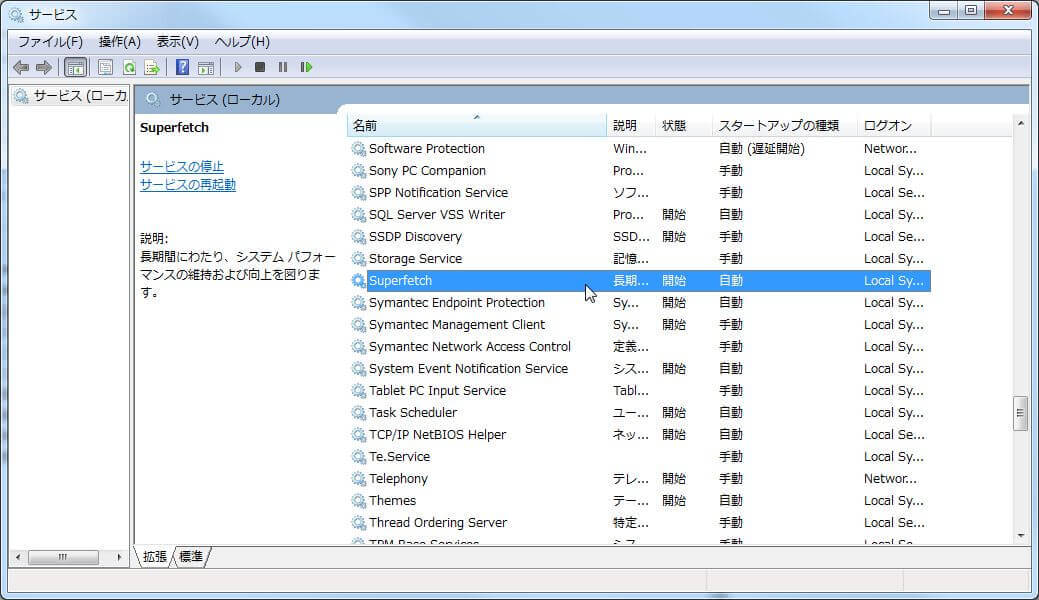Click the Pause Service toolbar icon
Image resolution: width=1039 pixels, height=600 pixels.
[283, 67]
